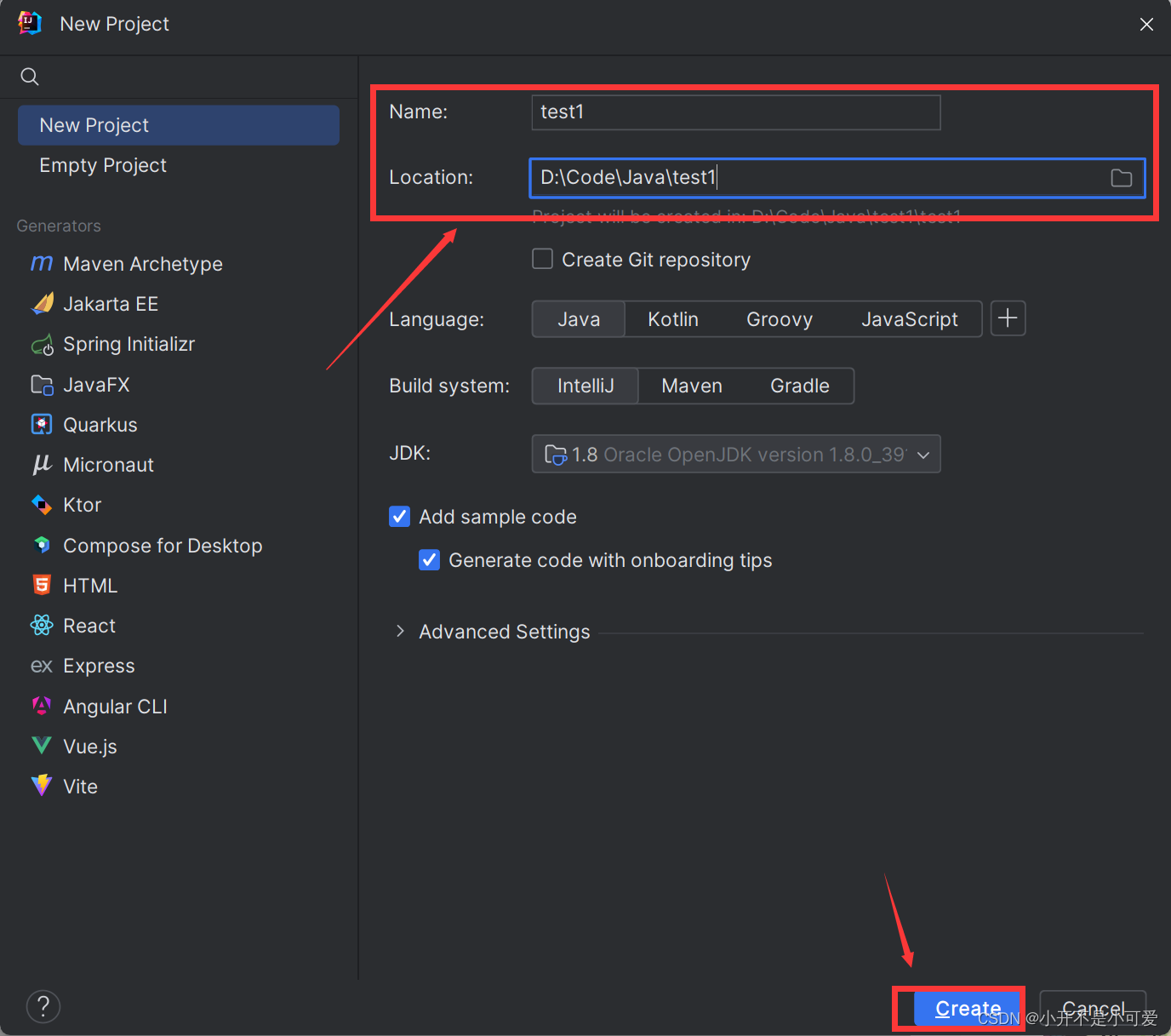Click the Express ex icon
The height and width of the screenshot is (1036, 1171).
click(x=42, y=666)
